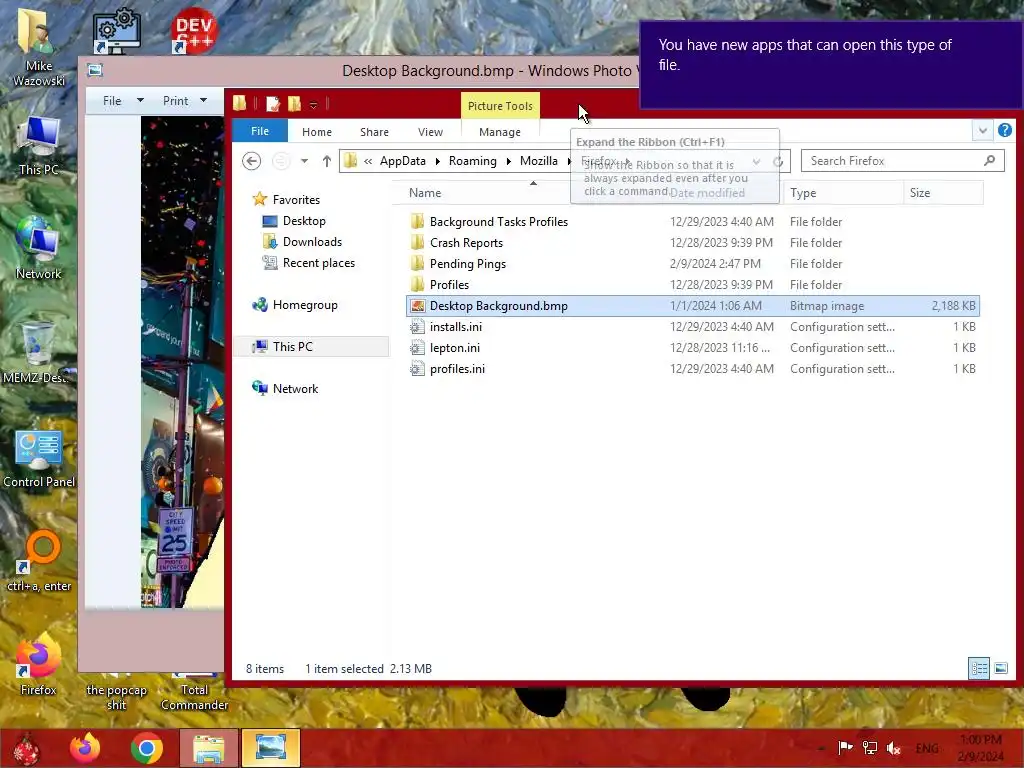Open Mike Wazowski desktop folder icon

point(38,46)
